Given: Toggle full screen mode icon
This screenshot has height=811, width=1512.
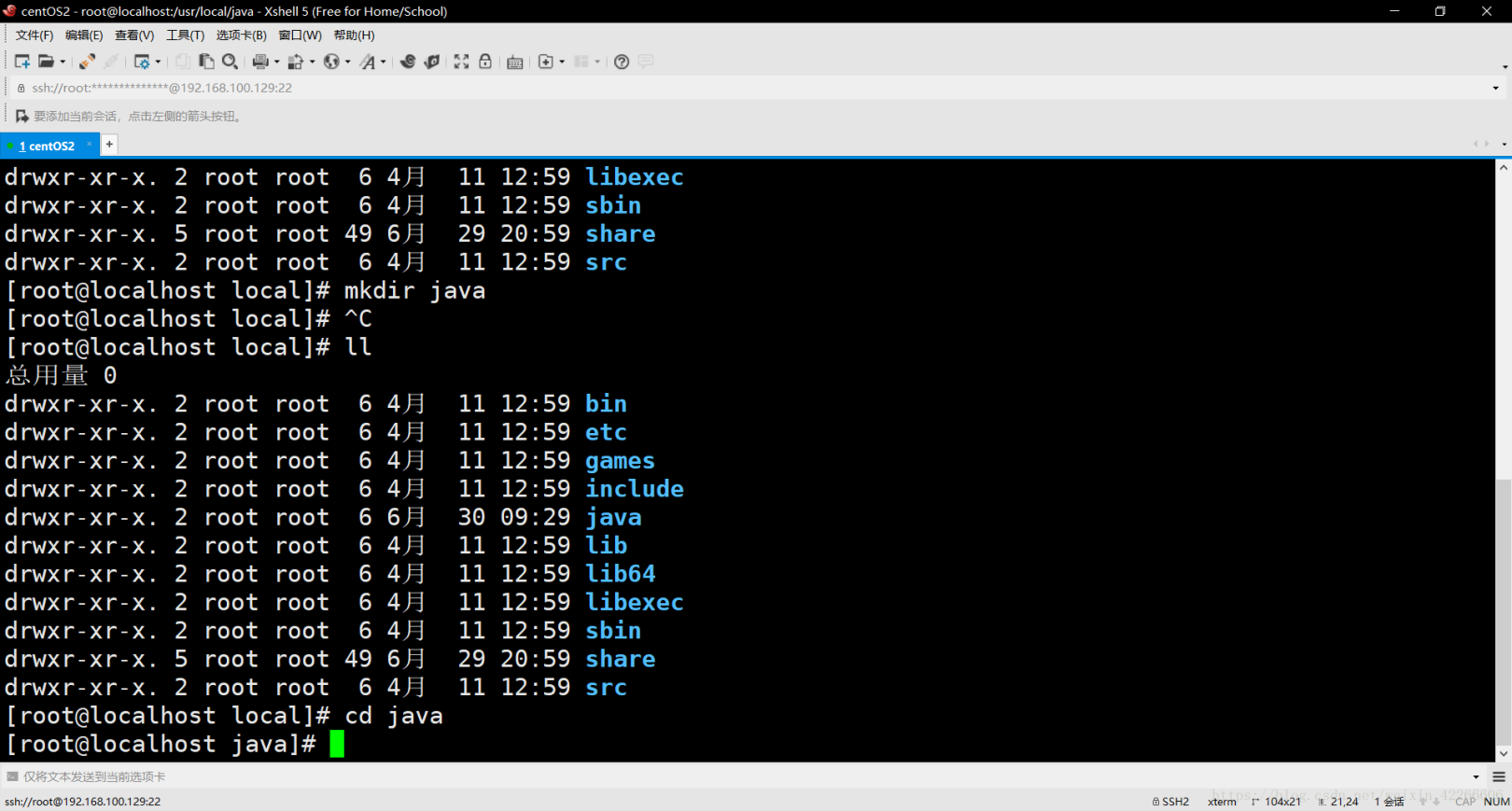Looking at the screenshot, I should tap(461, 62).
